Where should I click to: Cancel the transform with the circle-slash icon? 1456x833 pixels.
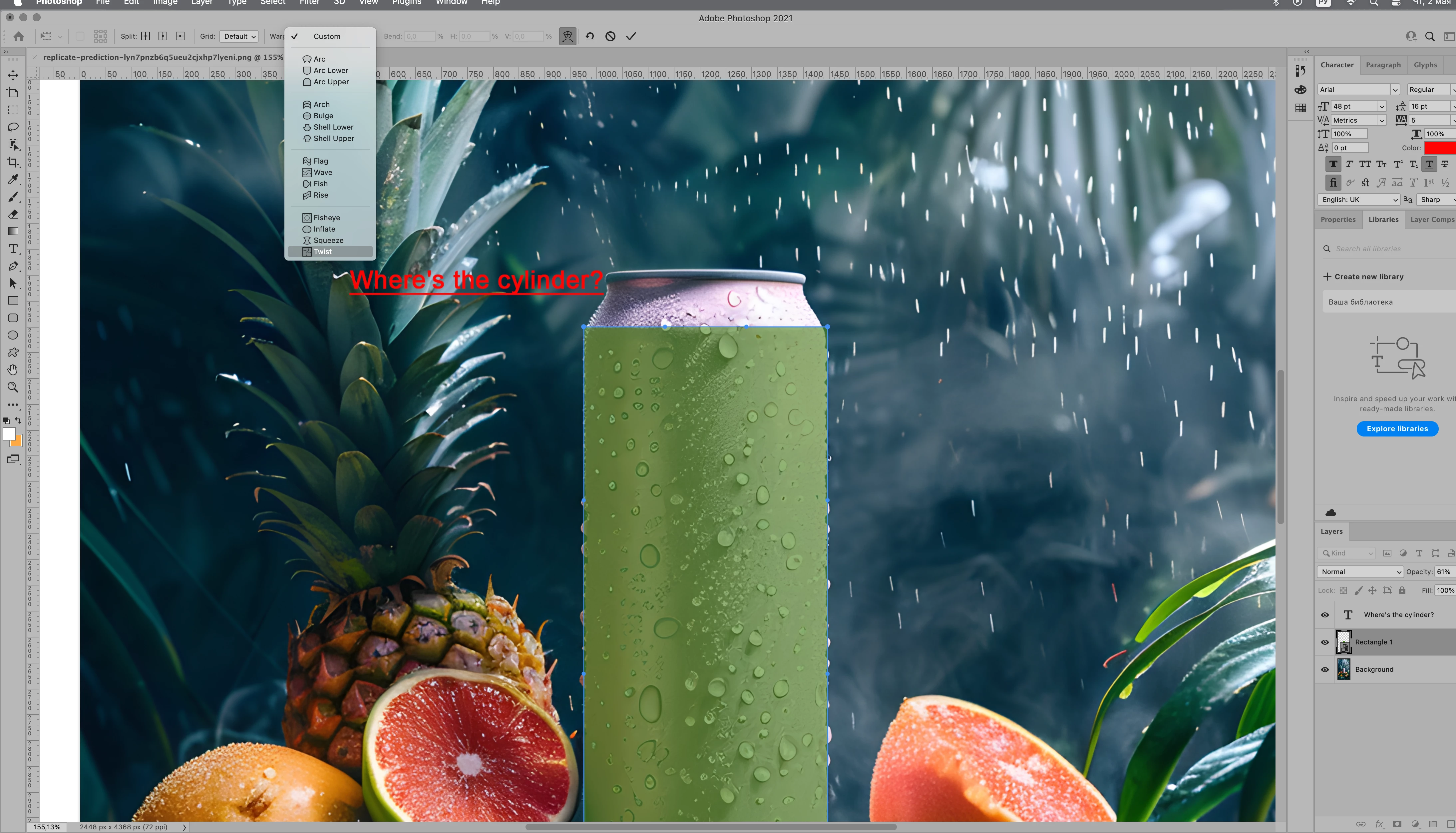[x=610, y=36]
